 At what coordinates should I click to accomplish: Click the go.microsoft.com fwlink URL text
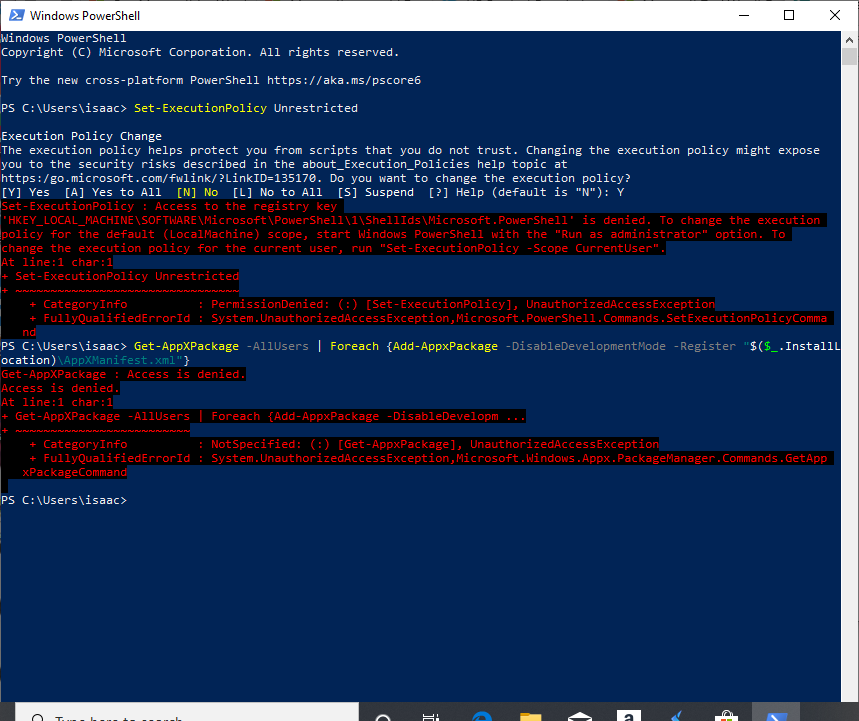[x=158, y=178]
